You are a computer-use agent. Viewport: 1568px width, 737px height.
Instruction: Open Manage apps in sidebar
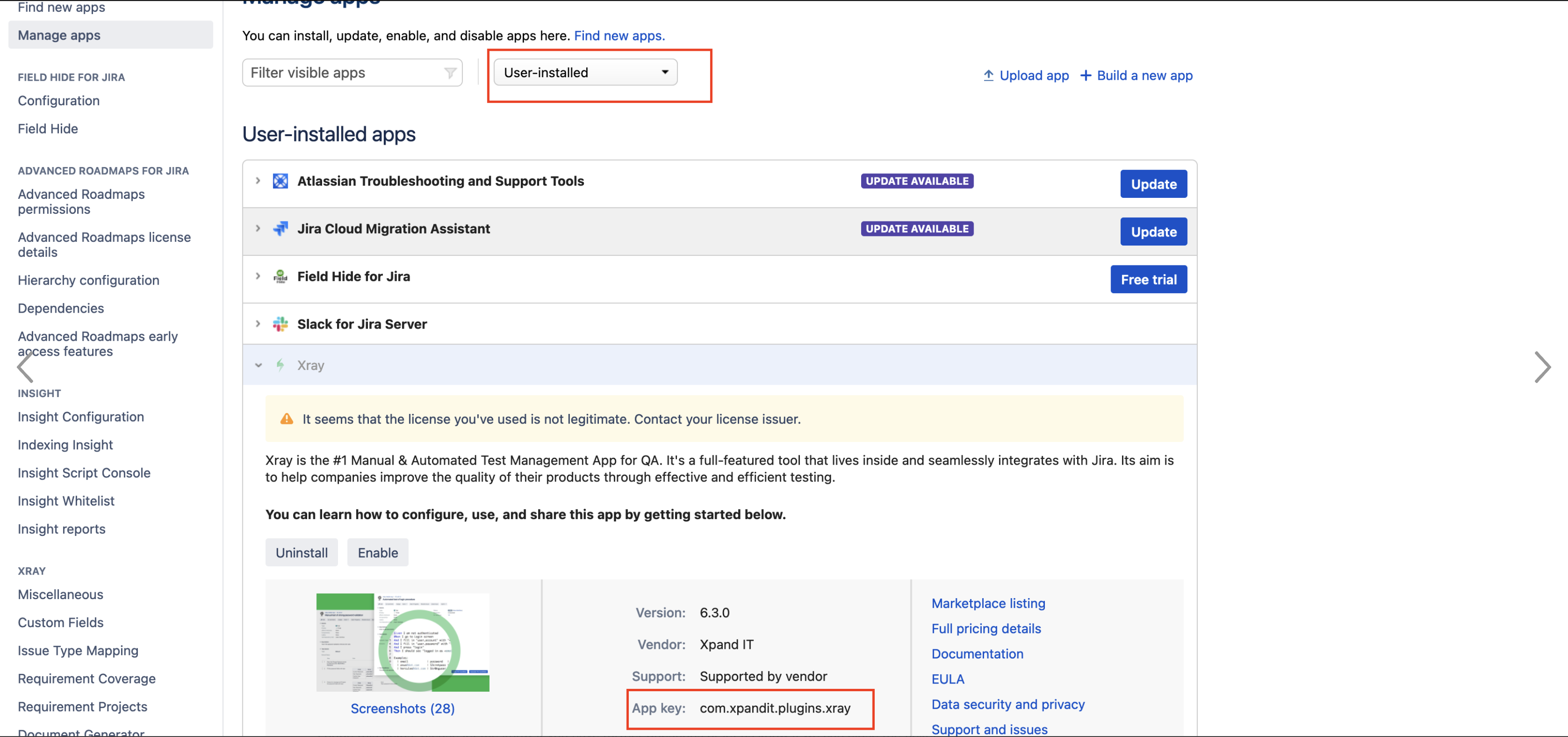pyautogui.click(x=59, y=35)
